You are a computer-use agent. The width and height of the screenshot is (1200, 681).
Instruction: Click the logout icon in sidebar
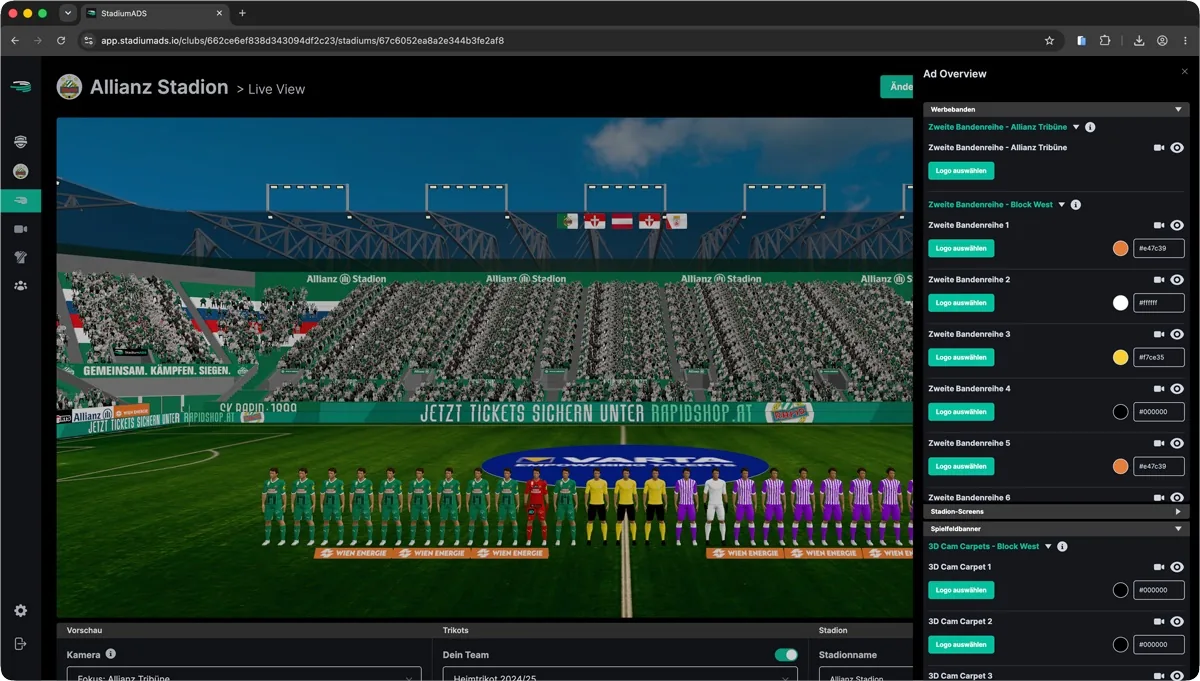20,644
